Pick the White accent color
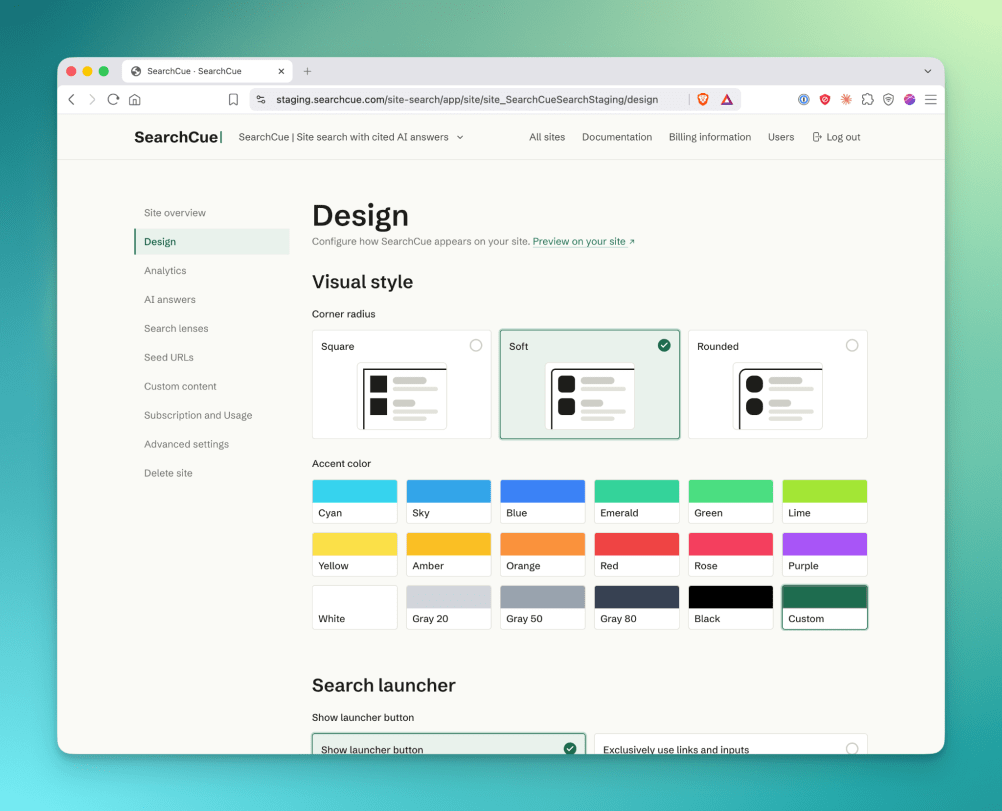Image resolution: width=1002 pixels, height=811 pixels. [x=355, y=607]
